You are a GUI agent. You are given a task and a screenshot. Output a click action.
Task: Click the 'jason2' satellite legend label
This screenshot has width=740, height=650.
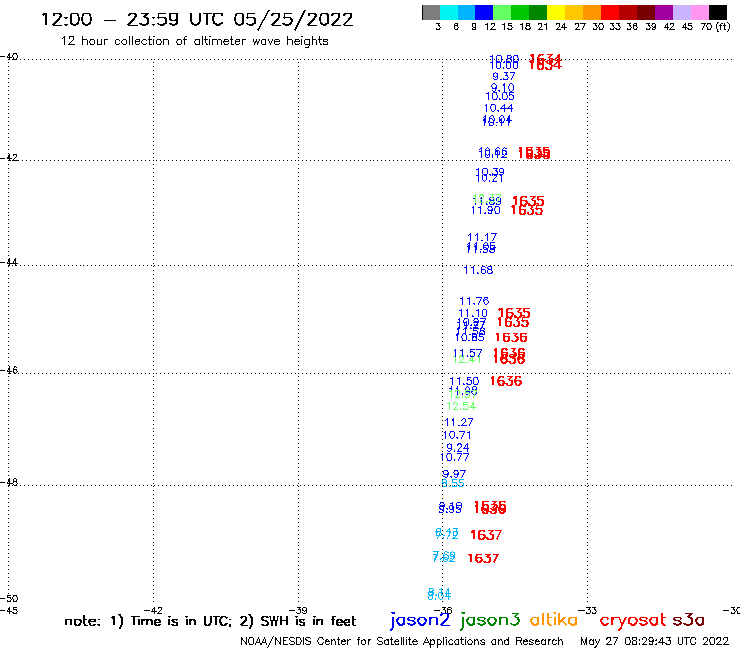pos(420,620)
